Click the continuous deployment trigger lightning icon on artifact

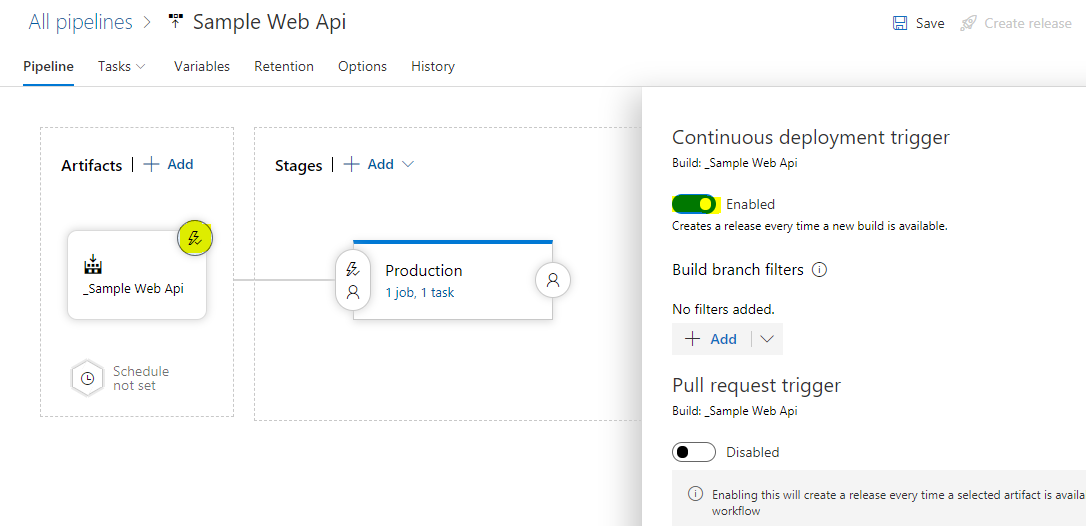(x=195, y=238)
